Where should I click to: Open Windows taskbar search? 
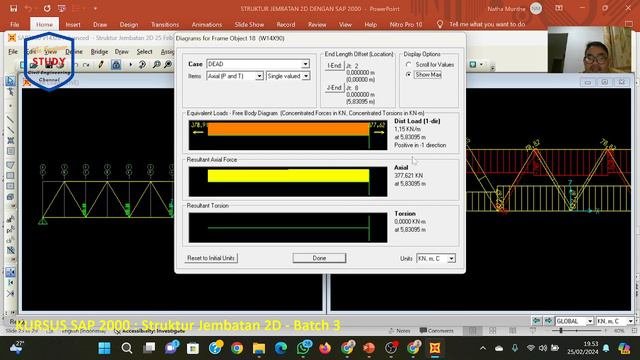point(127,348)
